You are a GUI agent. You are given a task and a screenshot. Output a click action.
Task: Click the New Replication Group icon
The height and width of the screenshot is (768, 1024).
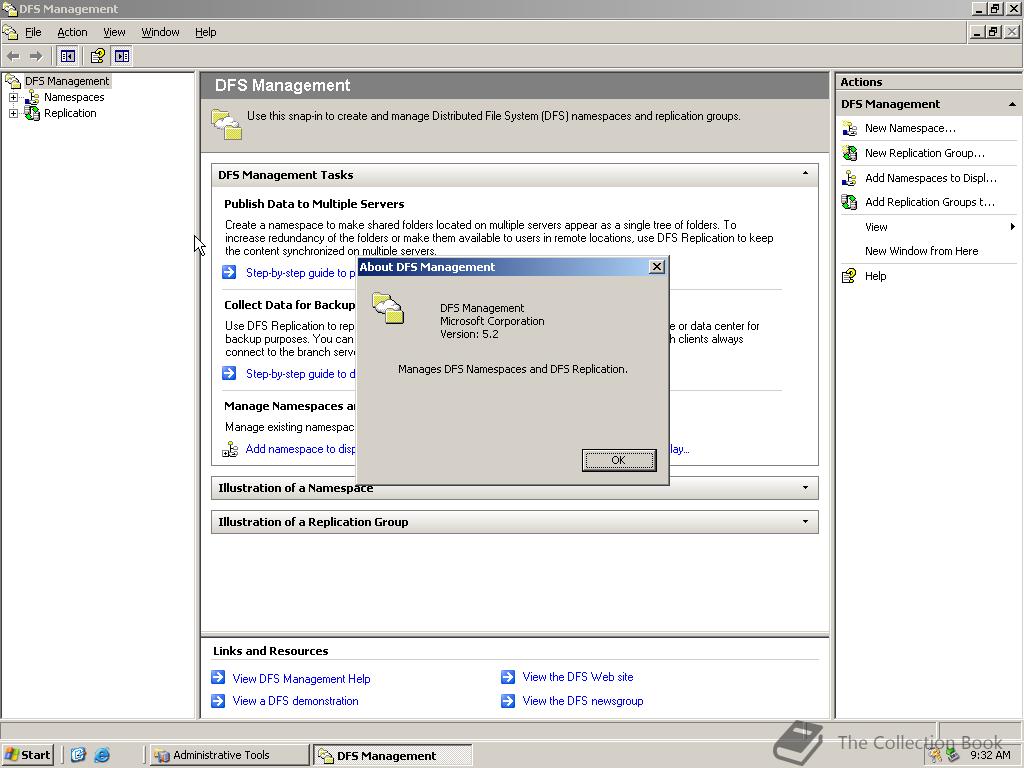coord(849,153)
